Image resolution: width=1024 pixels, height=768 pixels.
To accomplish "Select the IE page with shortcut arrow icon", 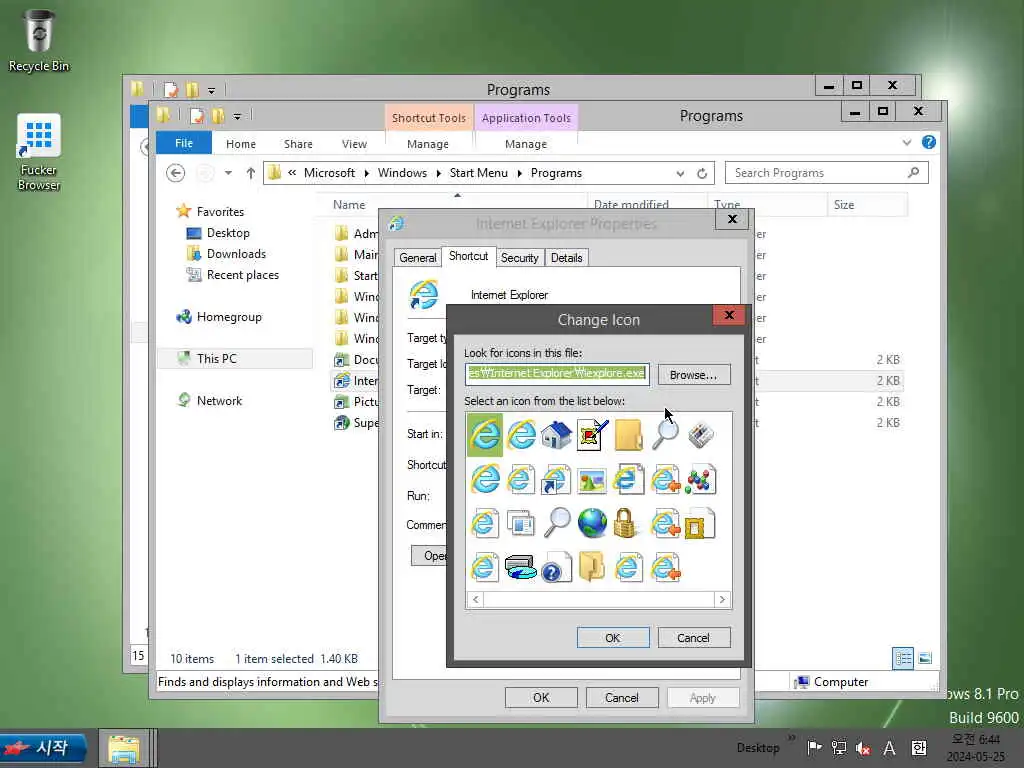I will click(x=556, y=481).
